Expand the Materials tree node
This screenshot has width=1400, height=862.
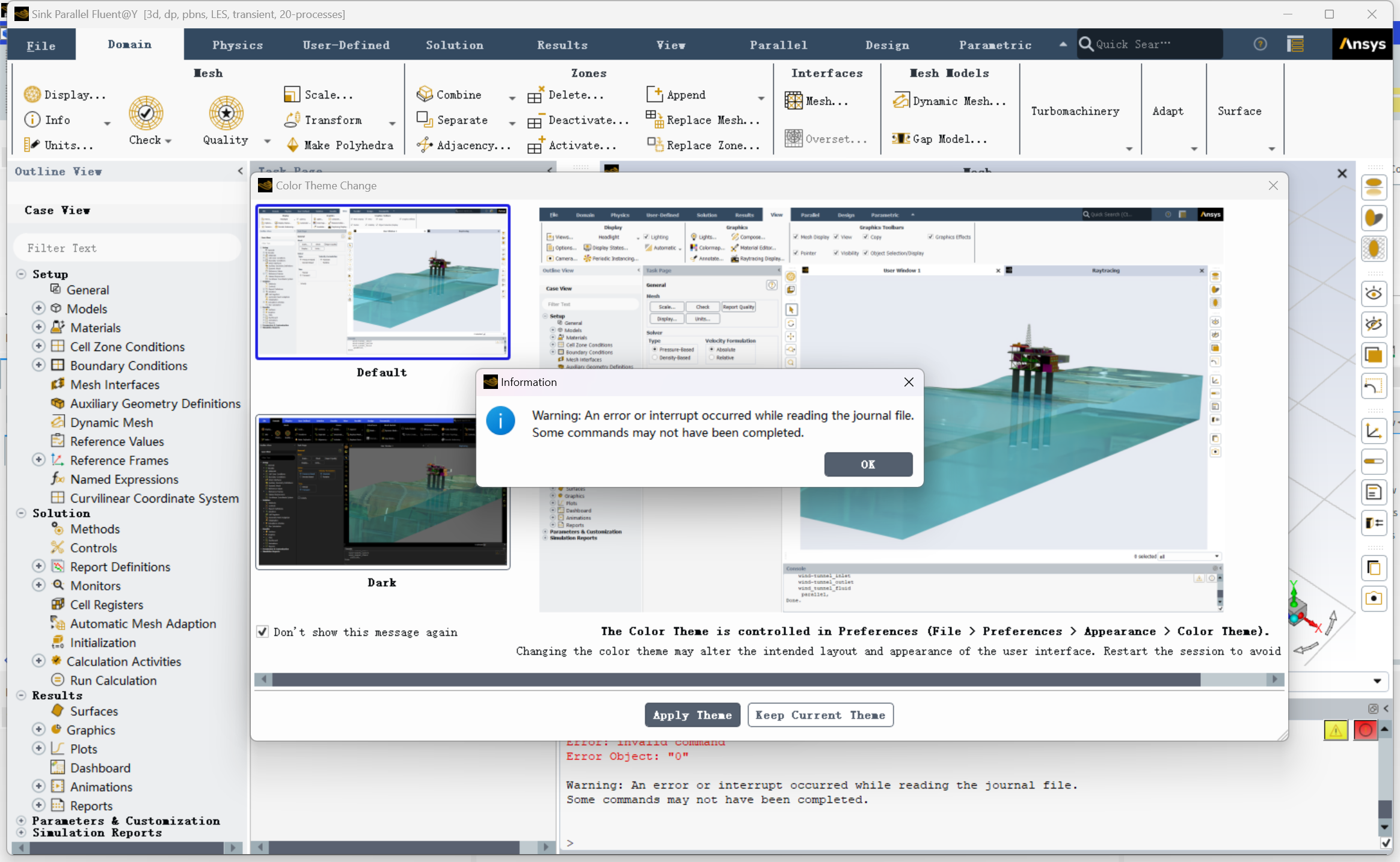pos(38,327)
